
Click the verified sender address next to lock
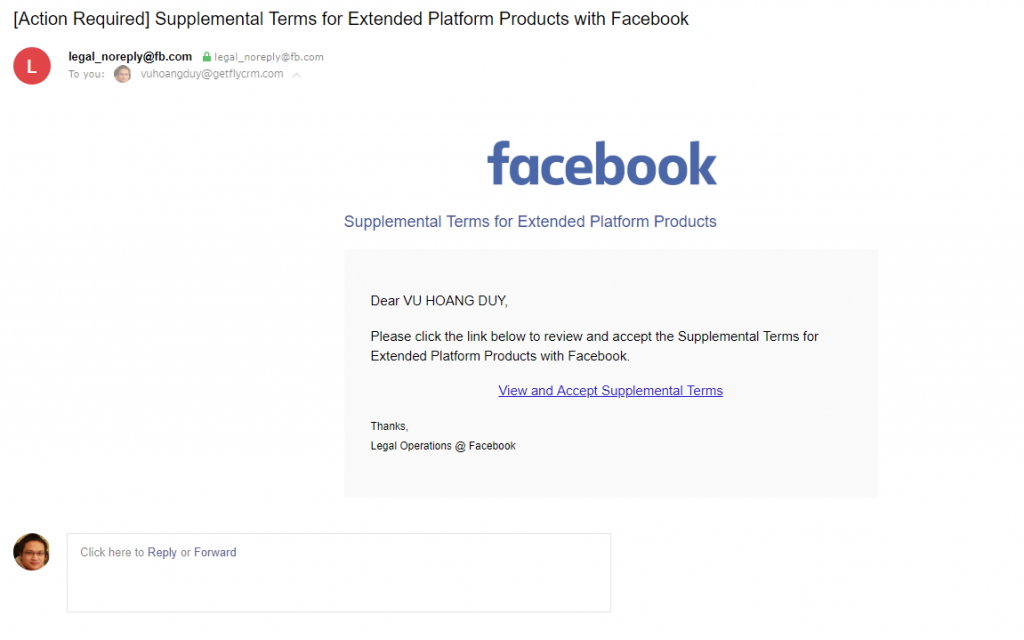pyautogui.click(x=269, y=57)
